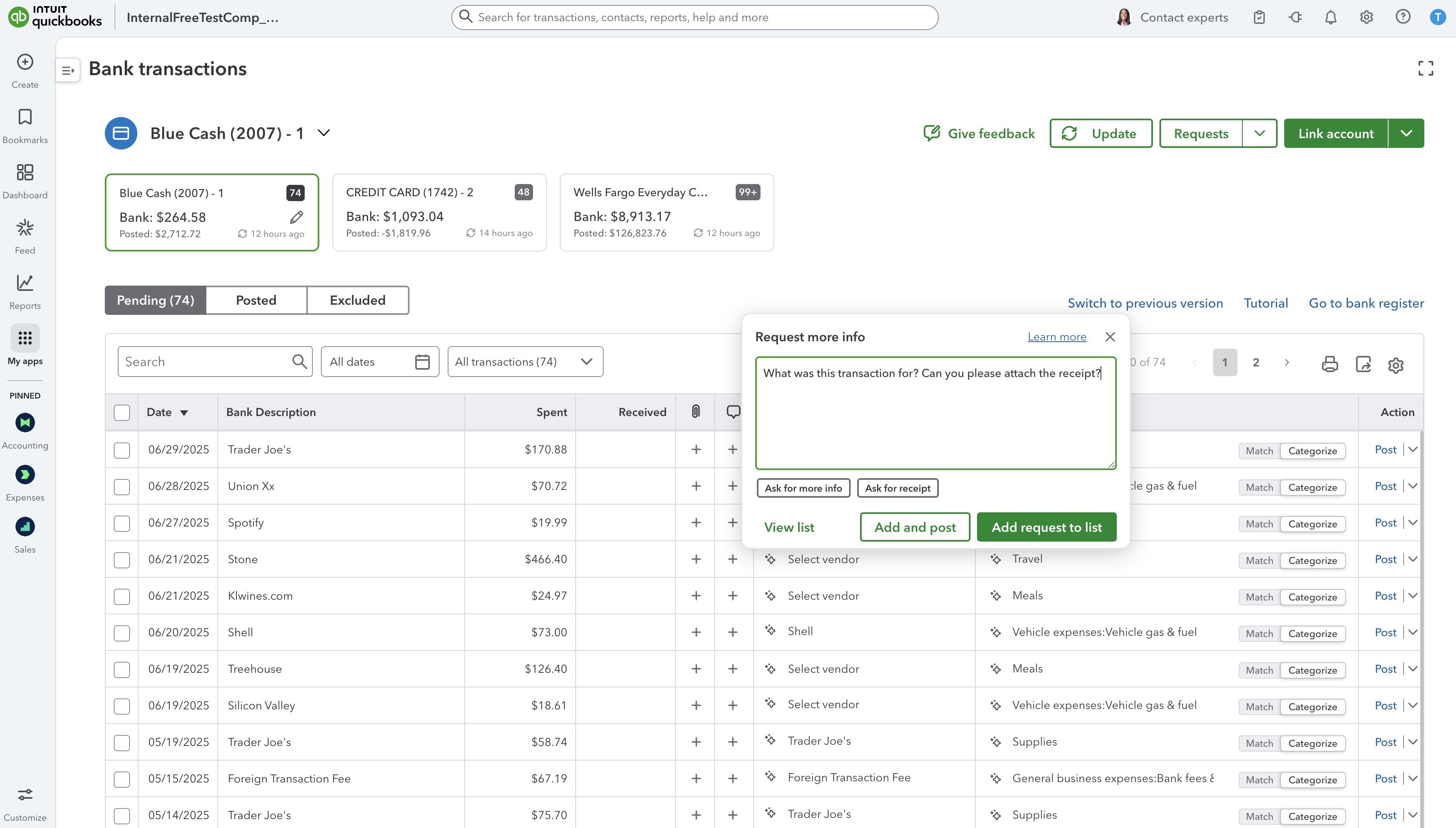Sort by the Date column arrow
1456x828 pixels.
pos(184,413)
